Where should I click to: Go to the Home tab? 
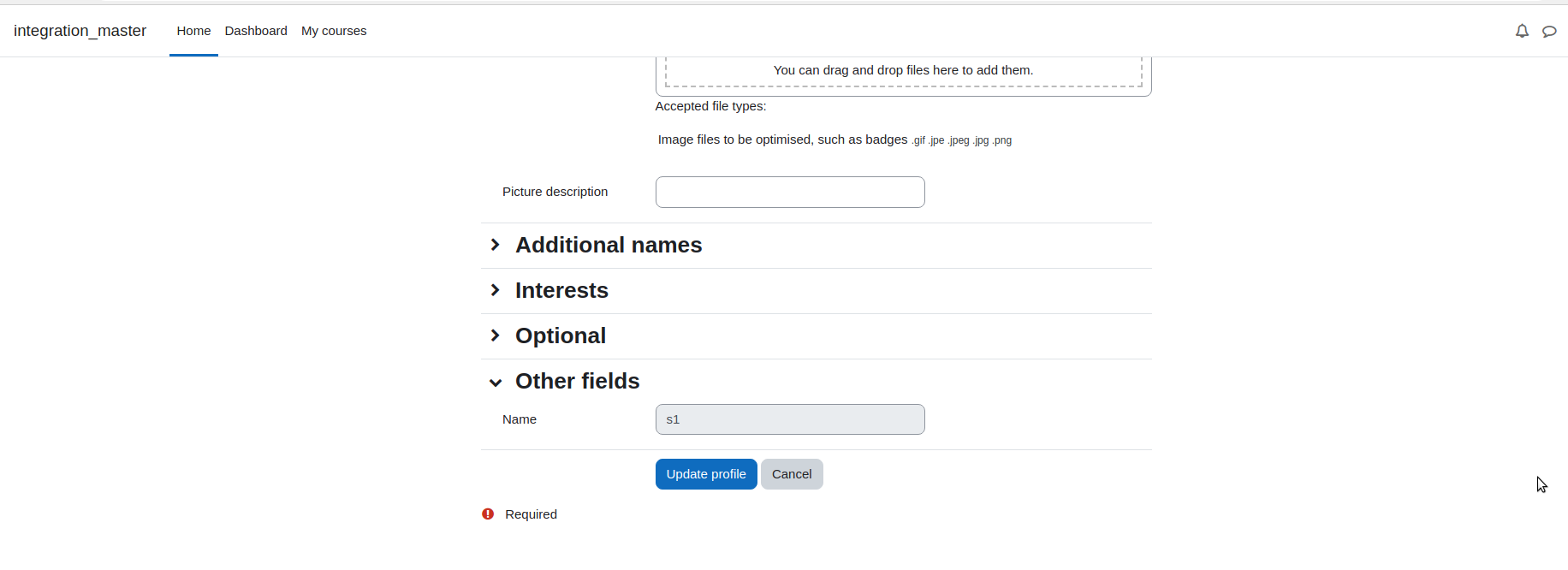tap(193, 31)
